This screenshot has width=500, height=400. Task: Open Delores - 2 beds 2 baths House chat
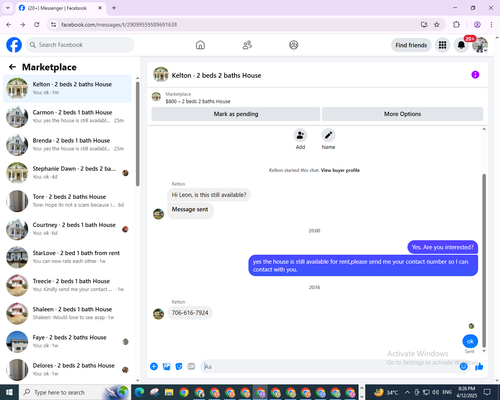click(67, 370)
